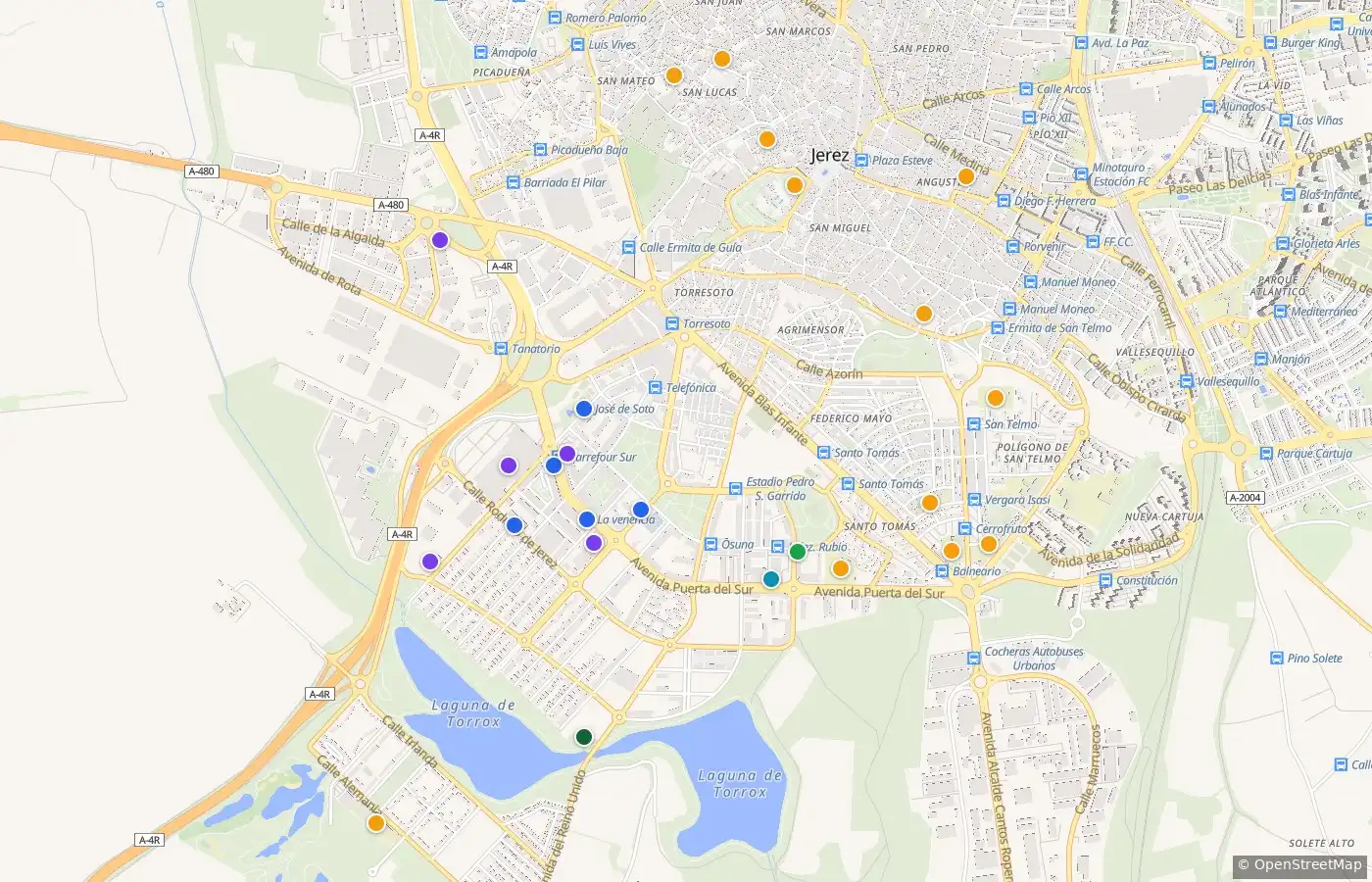The image size is (1372, 882).
Task: Open the Romero Palomo bus stop icon
Action: point(555,18)
